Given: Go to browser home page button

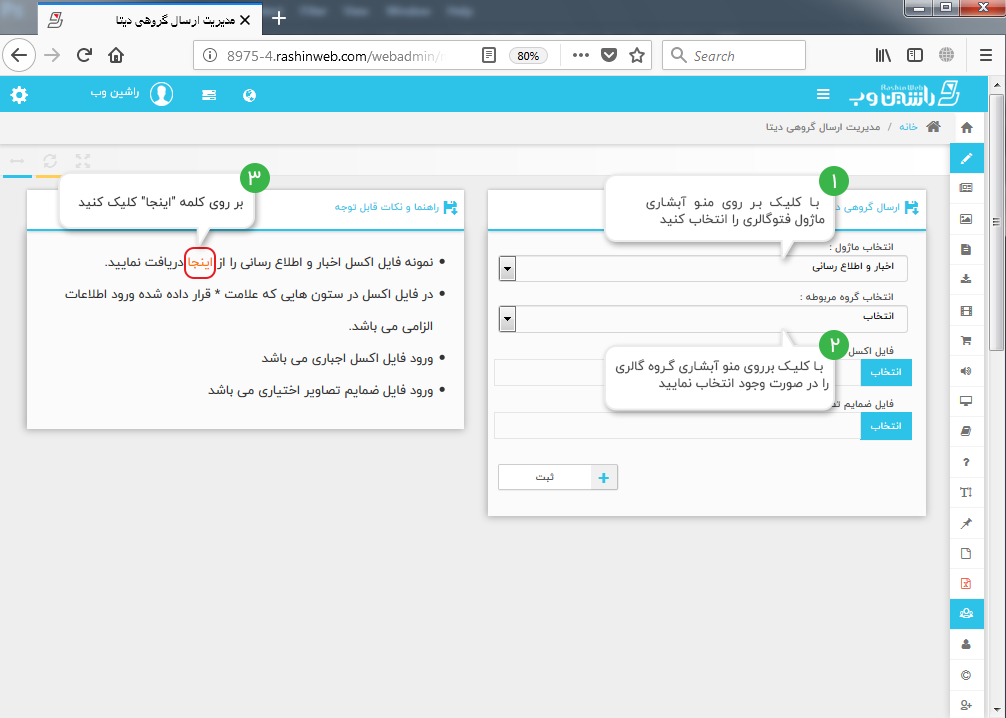Looking at the screenshot, I should pos(116,55).
